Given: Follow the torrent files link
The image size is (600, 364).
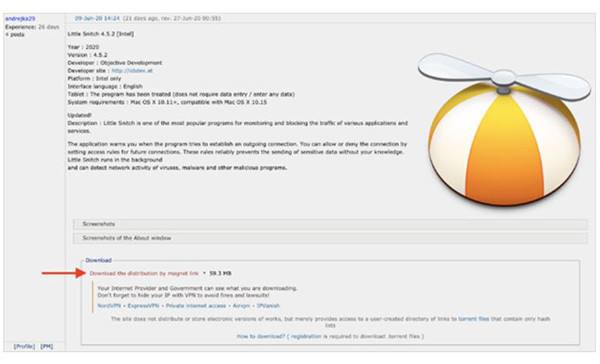Looking at the screenshot, I should (474, 318).
